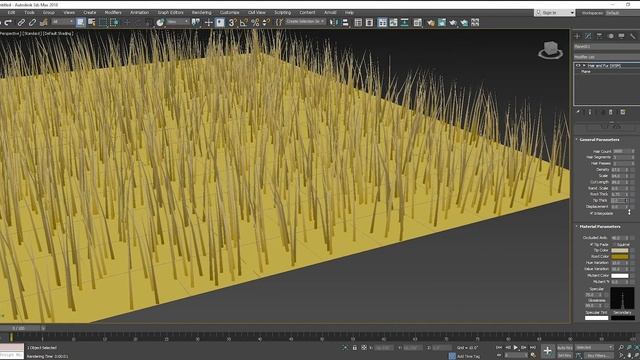Toggle Pin Stack in modifier panel
The width and height of the screenshot is (640, 360).
[578, 112]
